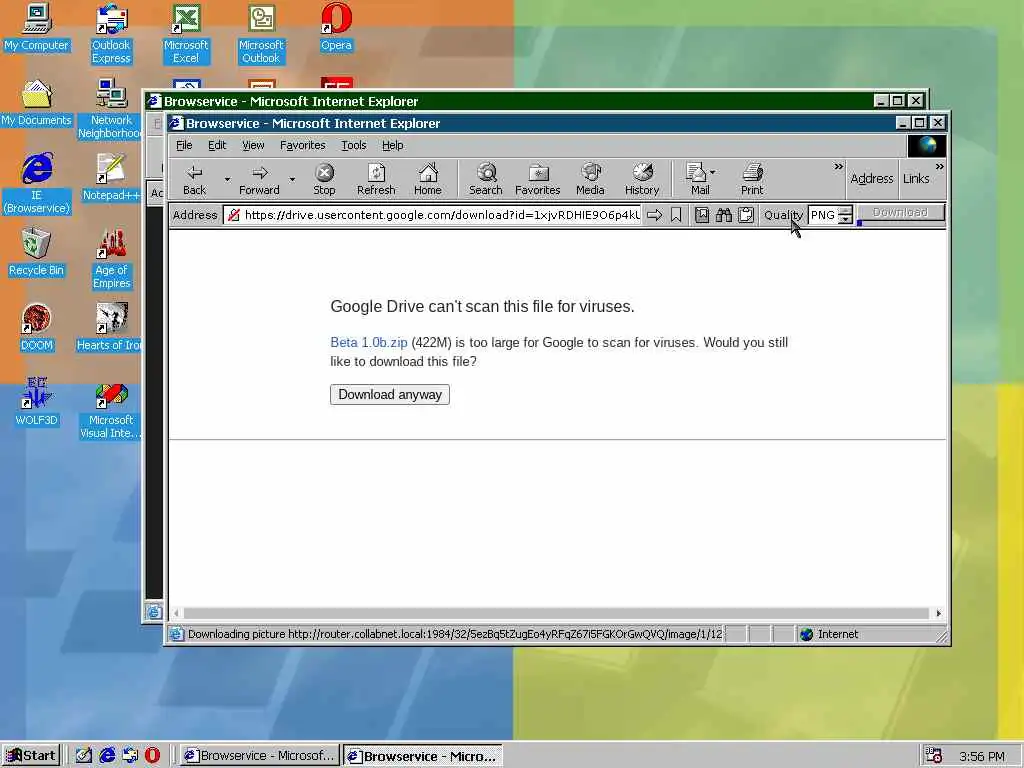This screenshot has height=768, width=1024.
Task: Open the Favorites toolbar button
Action: point(537,179)
